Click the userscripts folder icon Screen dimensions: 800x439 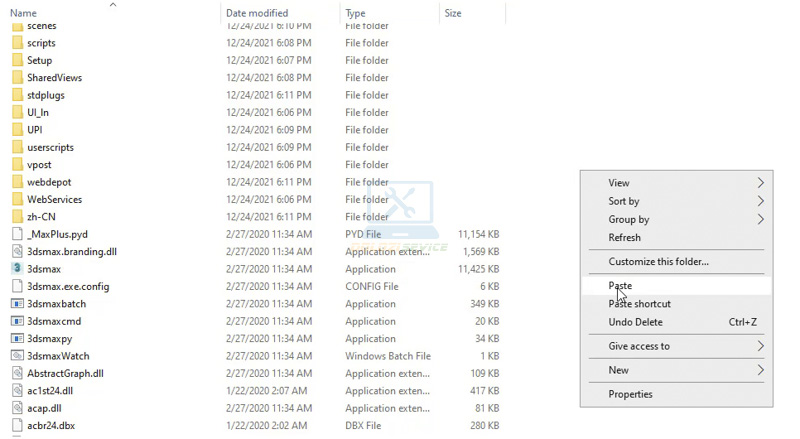pos(17,147)
